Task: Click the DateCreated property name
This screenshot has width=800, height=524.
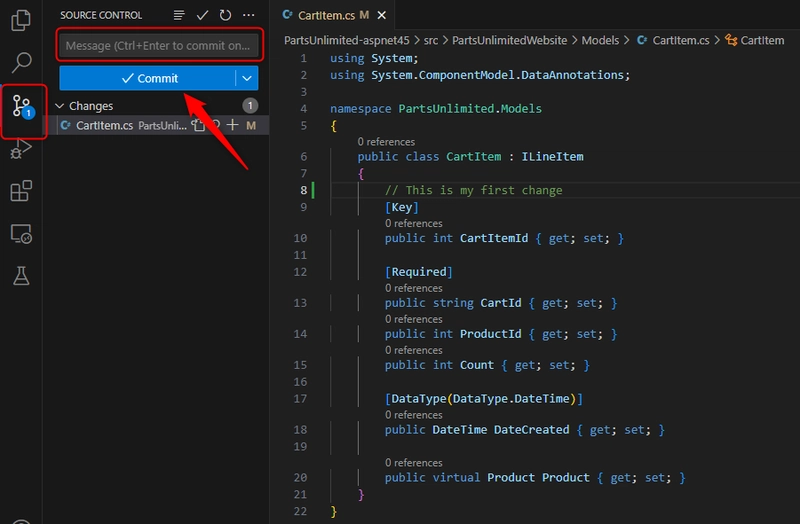Action: coord(531,430)
